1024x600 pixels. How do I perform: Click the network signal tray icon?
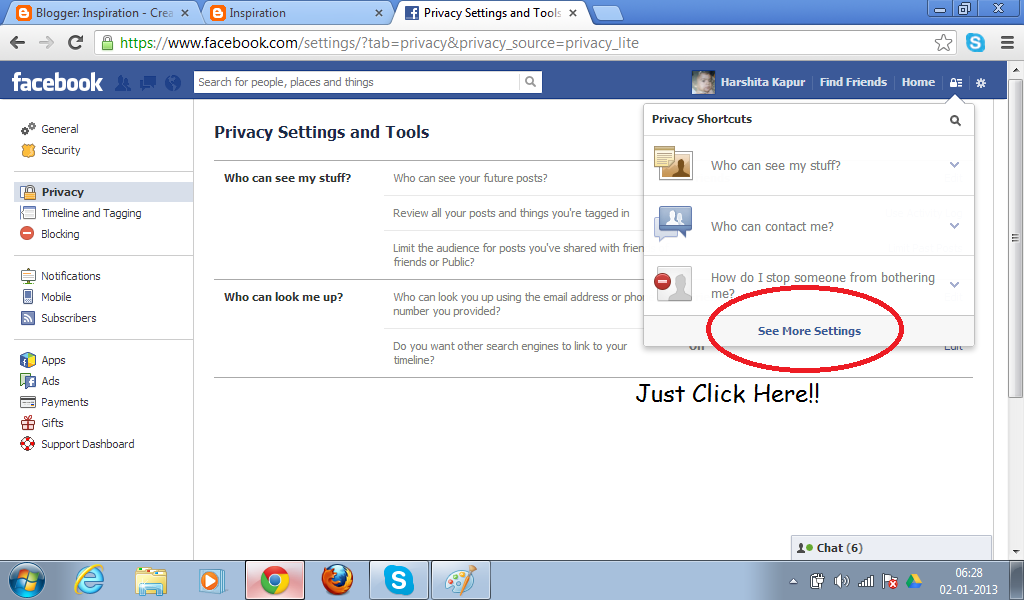click(x=866, y=581)
